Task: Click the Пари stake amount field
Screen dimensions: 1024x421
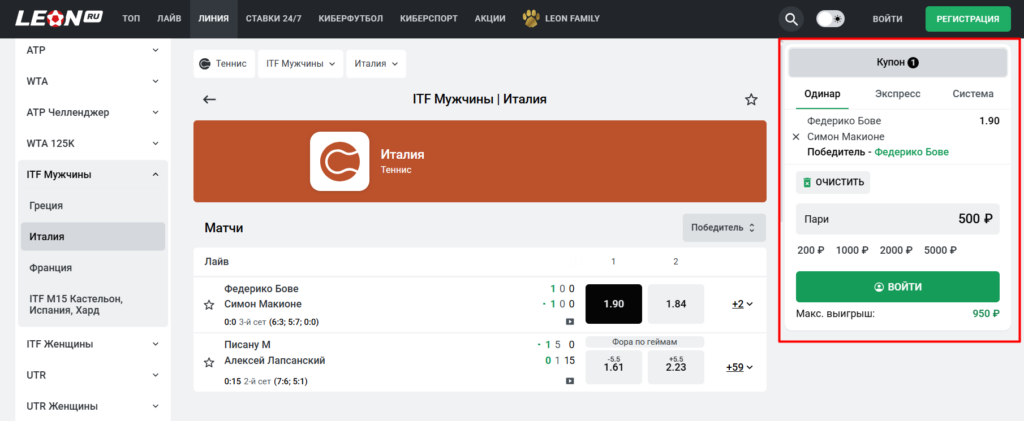Action: (897, 219)
